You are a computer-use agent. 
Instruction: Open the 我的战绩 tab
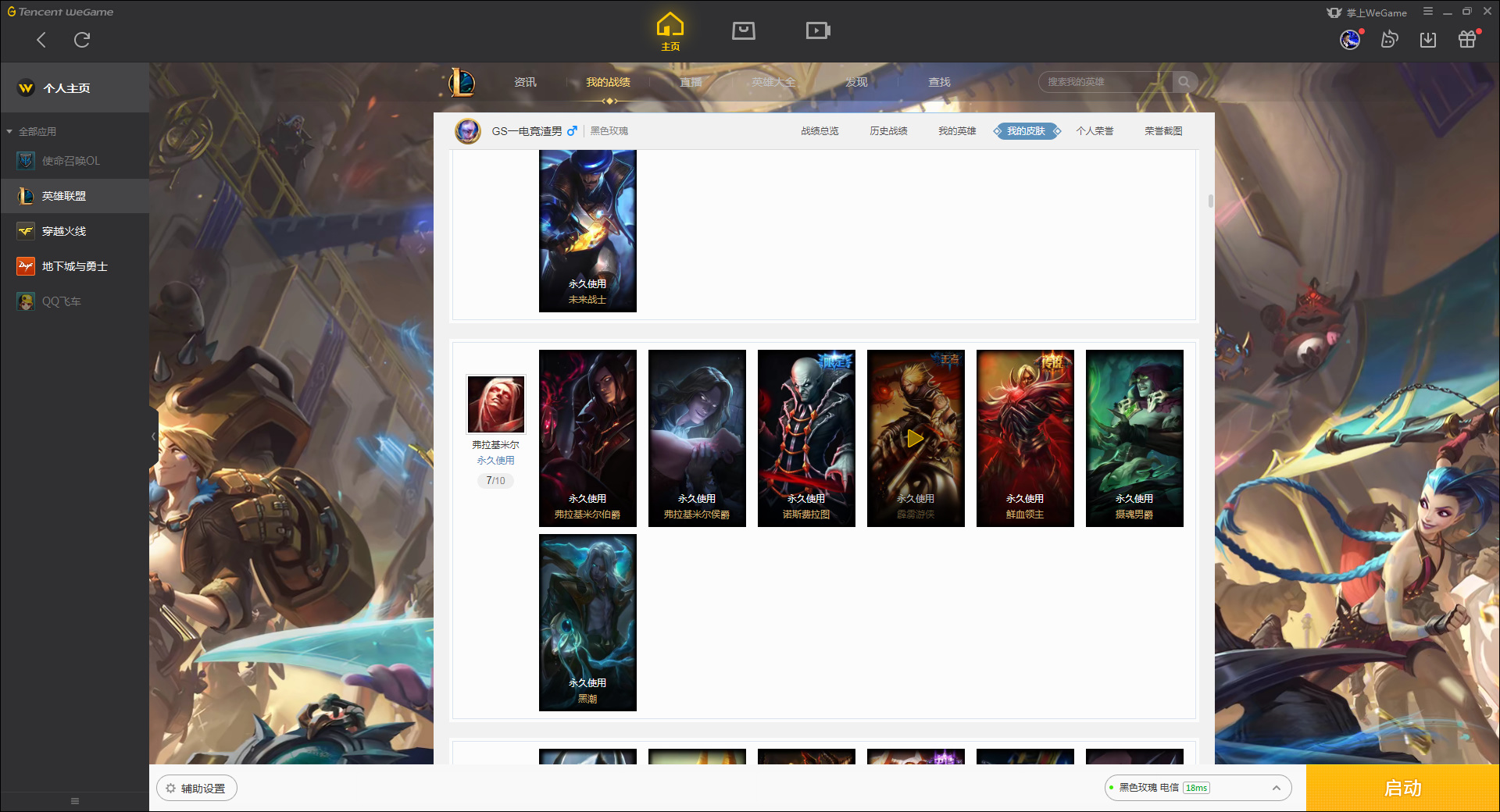pyautogui.click(x=608, y=82)
